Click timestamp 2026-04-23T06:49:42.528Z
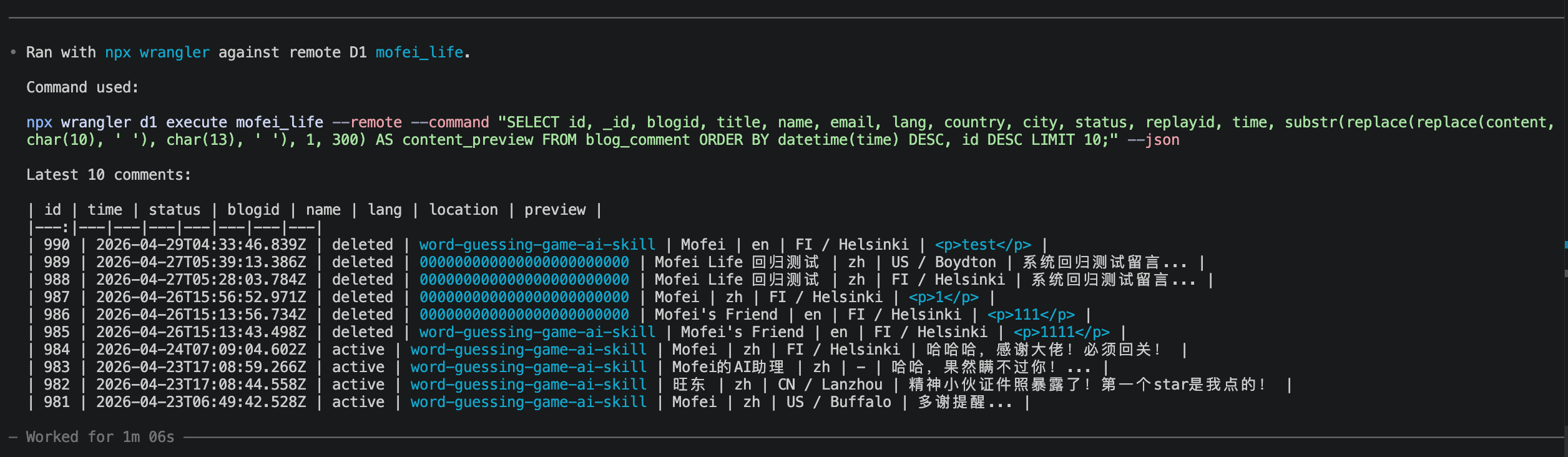The height and width of the screenshot is (457, 1568). (201, 402)
